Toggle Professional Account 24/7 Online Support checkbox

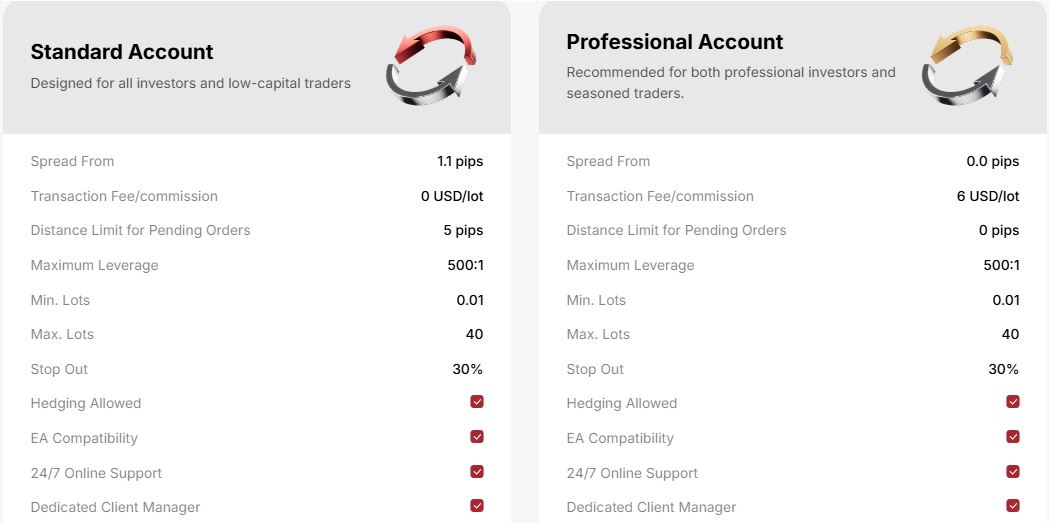point(1013,472)
